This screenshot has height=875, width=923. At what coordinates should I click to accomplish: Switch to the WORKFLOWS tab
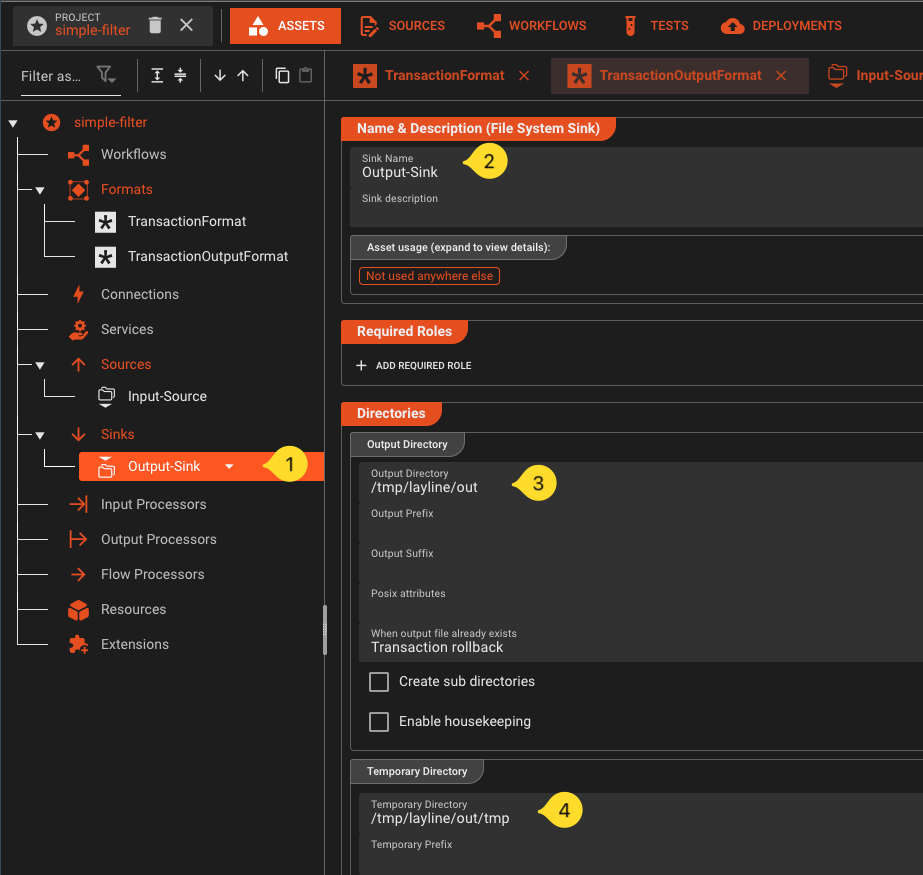click(x=531, y=25)
